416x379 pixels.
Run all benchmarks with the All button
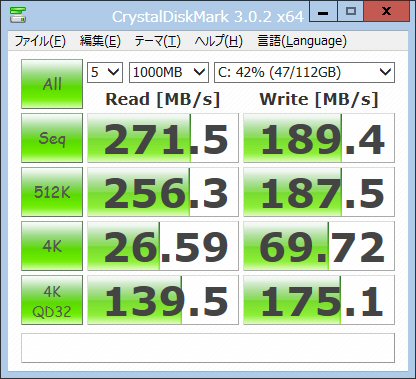52,84
